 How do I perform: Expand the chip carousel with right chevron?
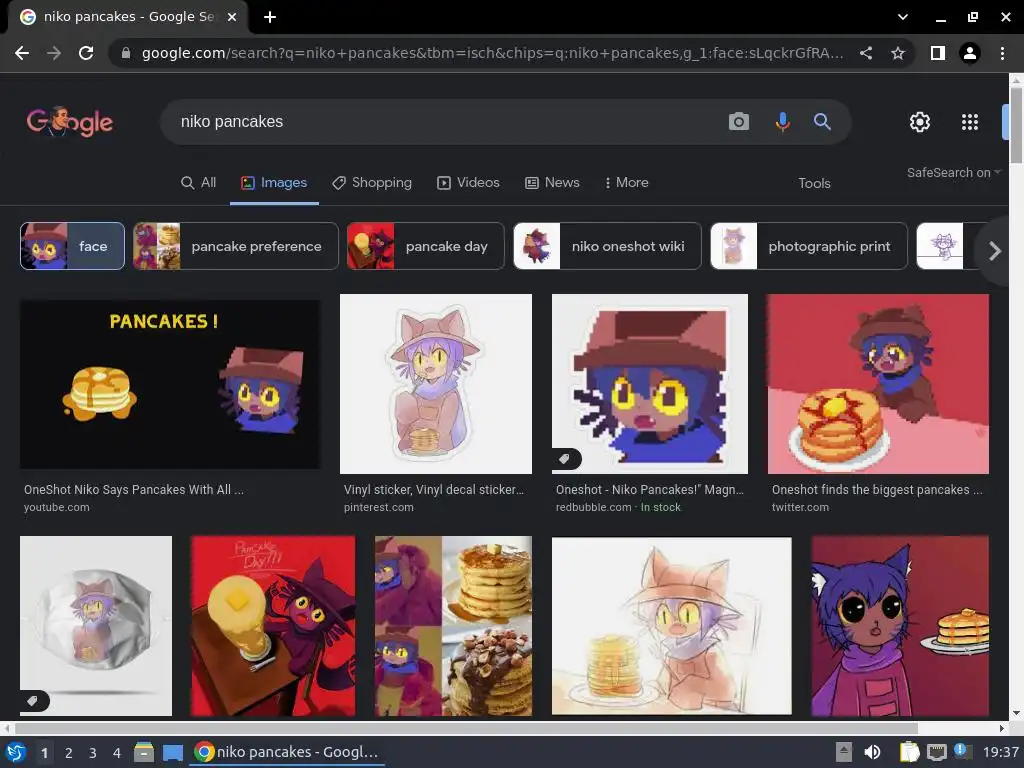point(994,251)
